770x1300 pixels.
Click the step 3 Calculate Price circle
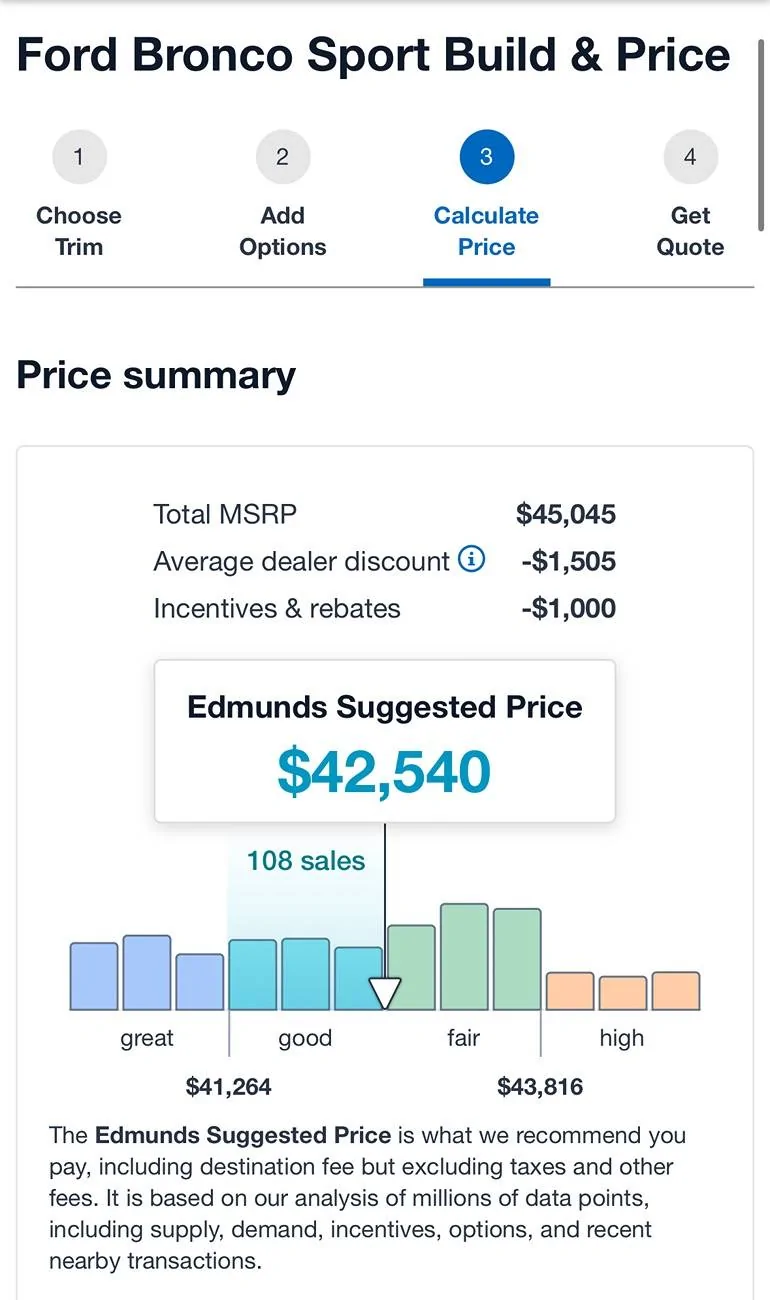pos(486,157)
